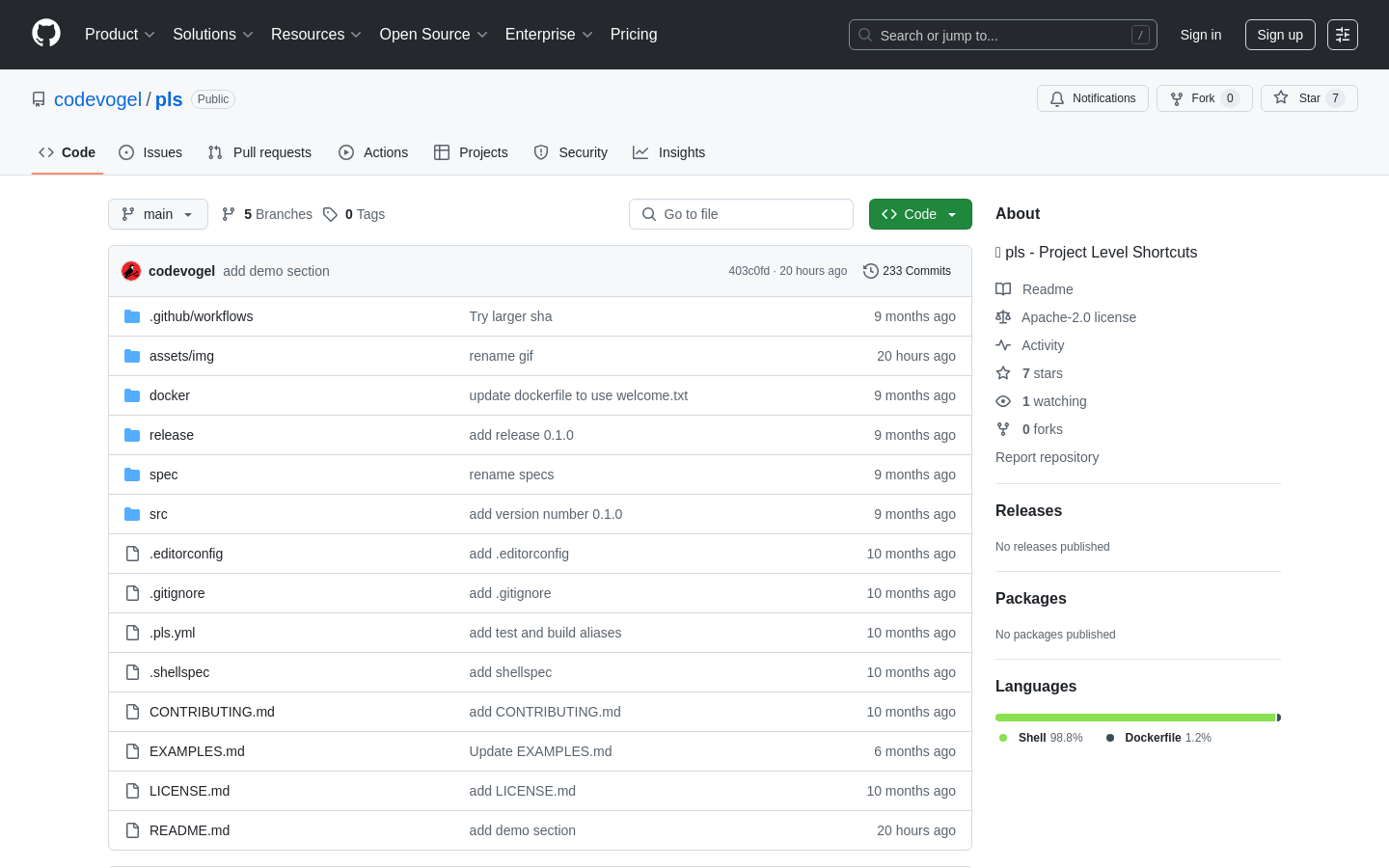Click the fork icon next to 0 forks
This screenshot has height=868, width=1389.
[1003, 429]
